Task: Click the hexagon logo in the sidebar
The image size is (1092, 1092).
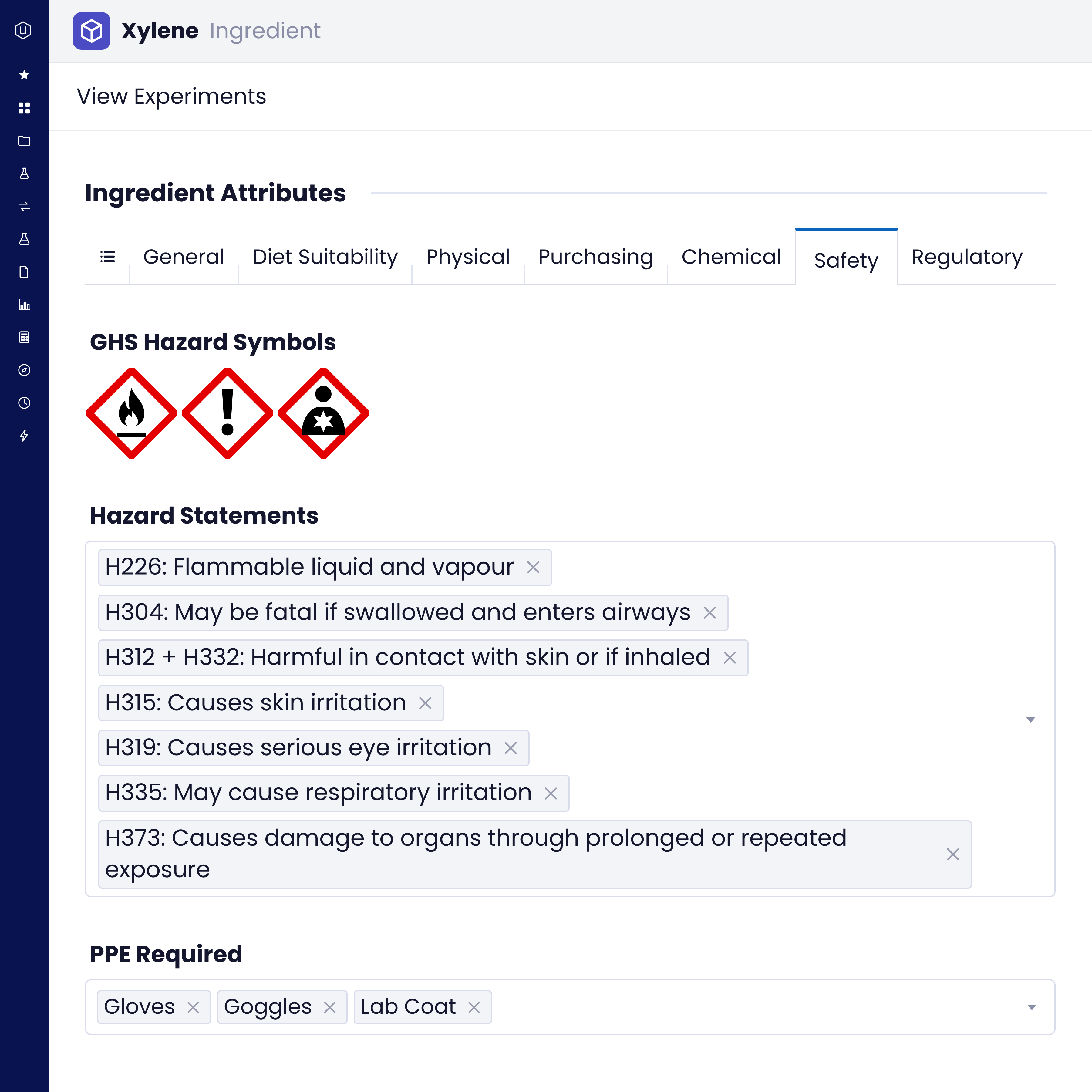Action: click(23, 30)
